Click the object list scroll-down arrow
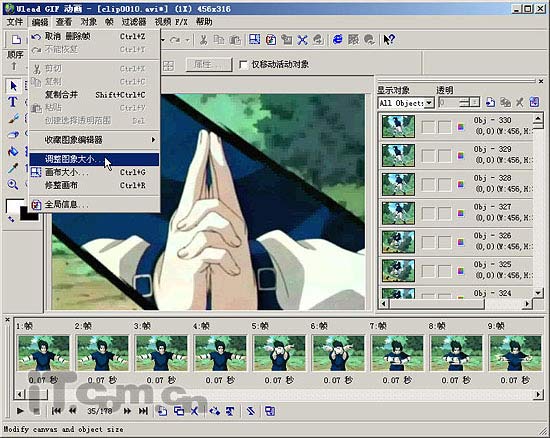The image size is (550, 438). click(538, 293)
